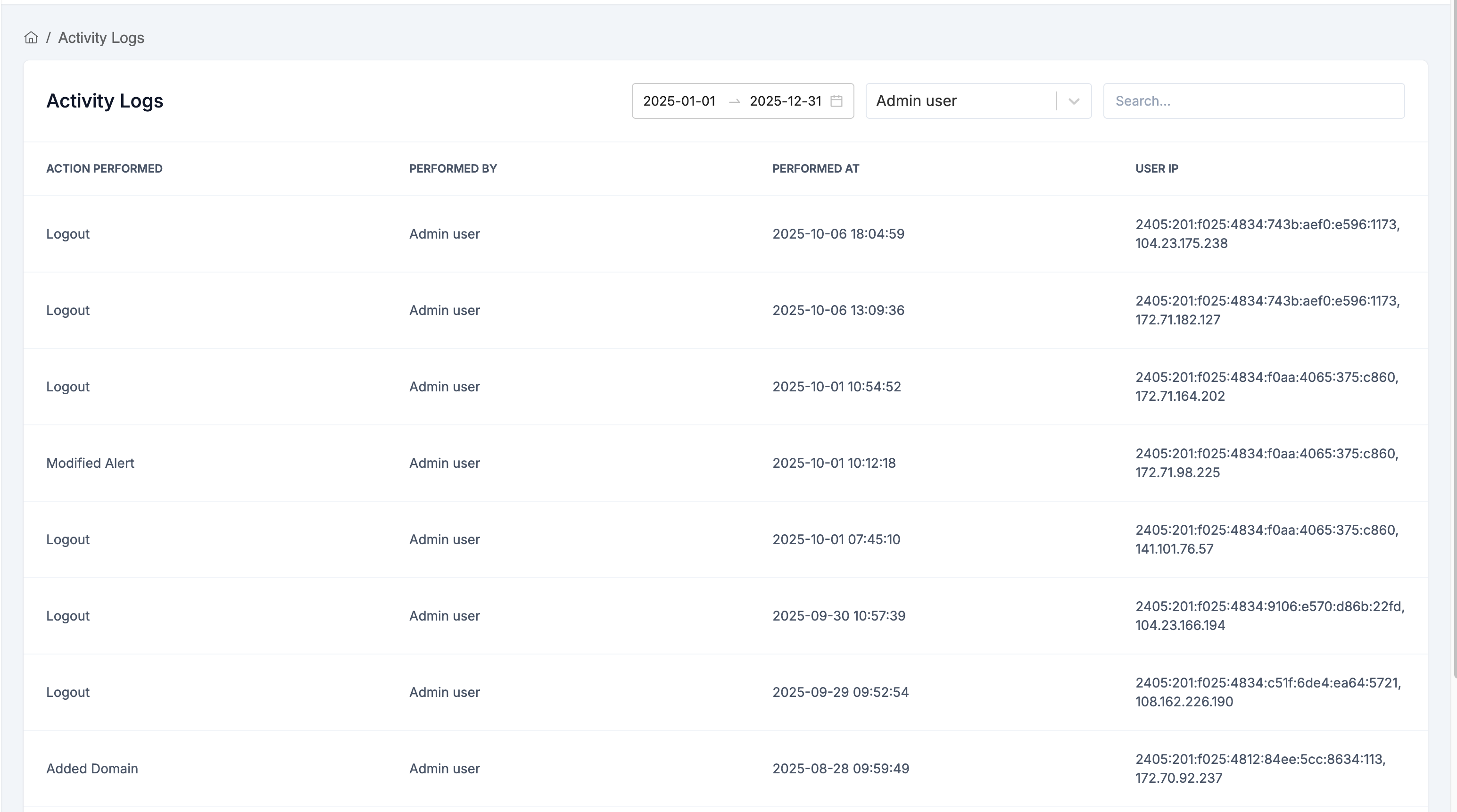Click the Activity Logs page heading
This screenshot has width=1457, height=812.
105,100
